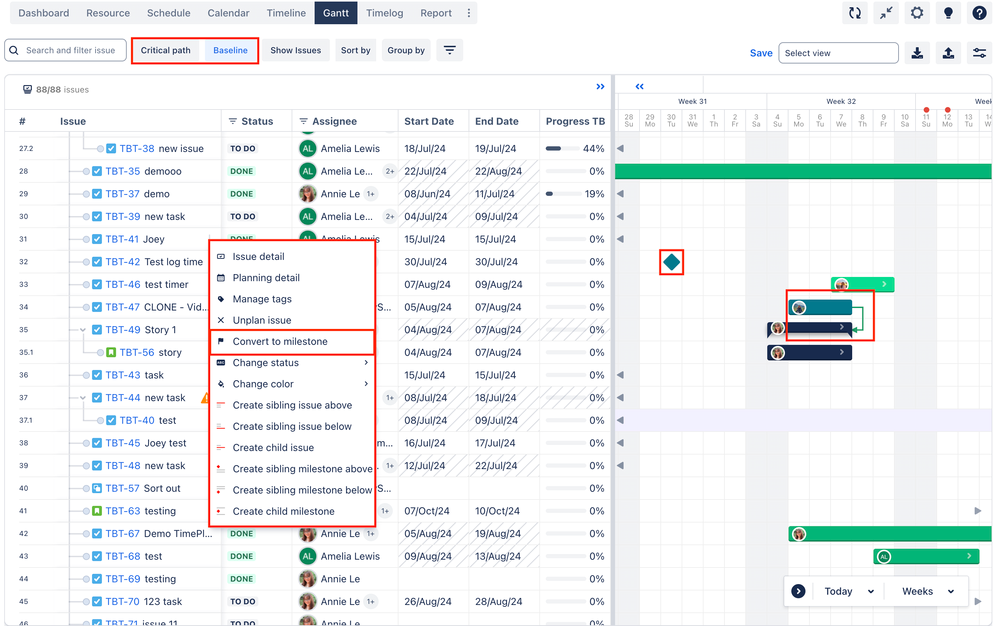Click the TBT-39 task checkbox icon
998x626 pixels.
tap(97, 216)
